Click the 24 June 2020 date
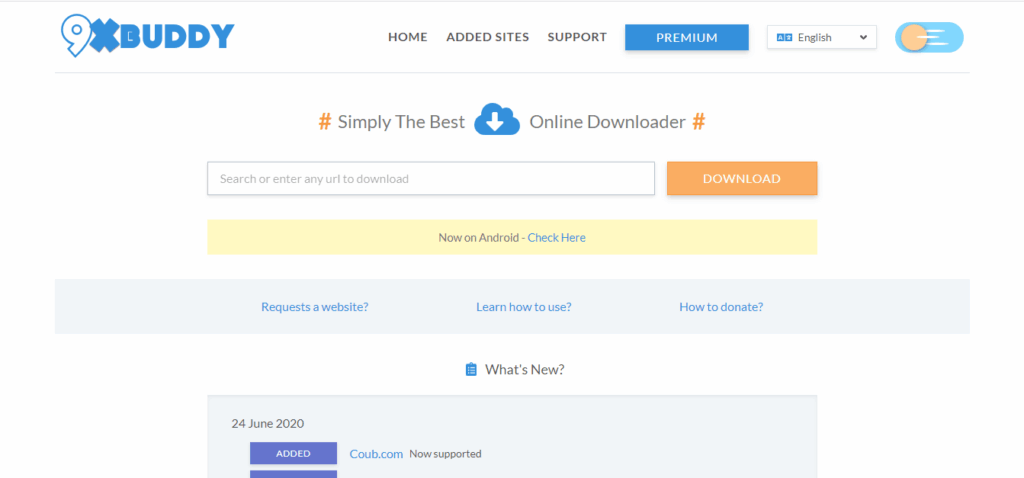This screenshot has width=1024, height=478. coord(268,423)
